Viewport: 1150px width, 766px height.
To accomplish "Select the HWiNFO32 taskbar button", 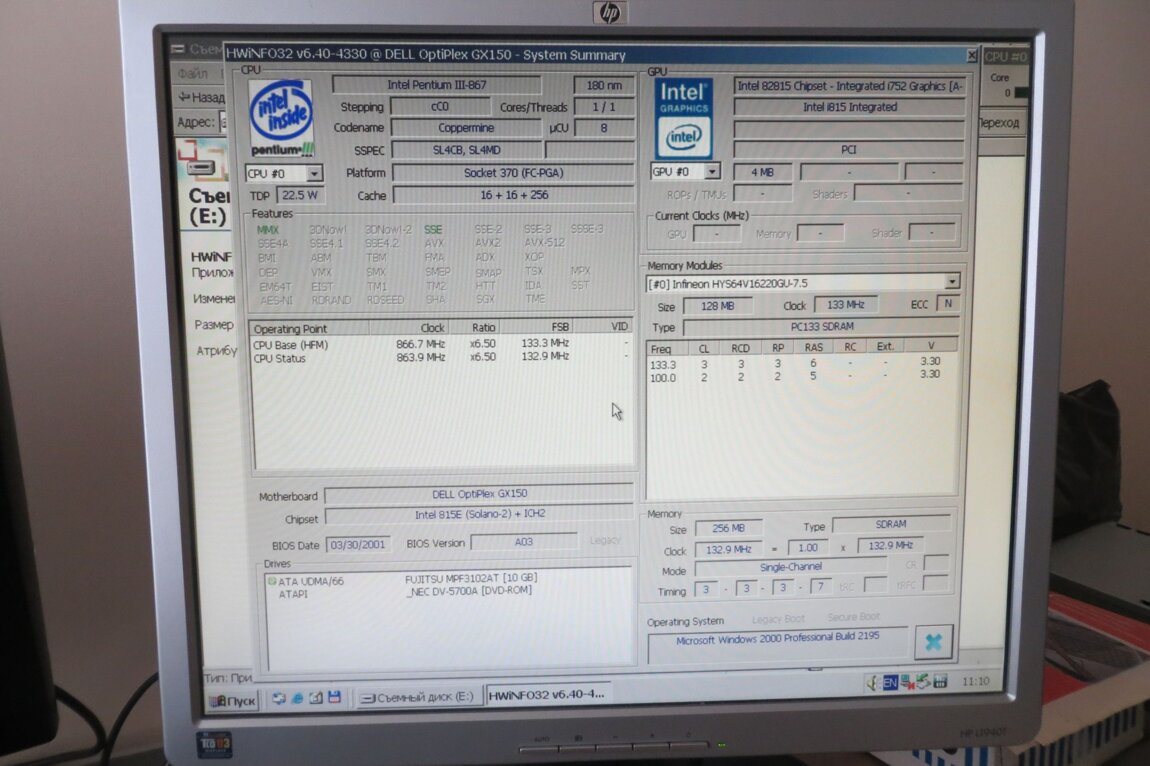I will pos(545,695).
